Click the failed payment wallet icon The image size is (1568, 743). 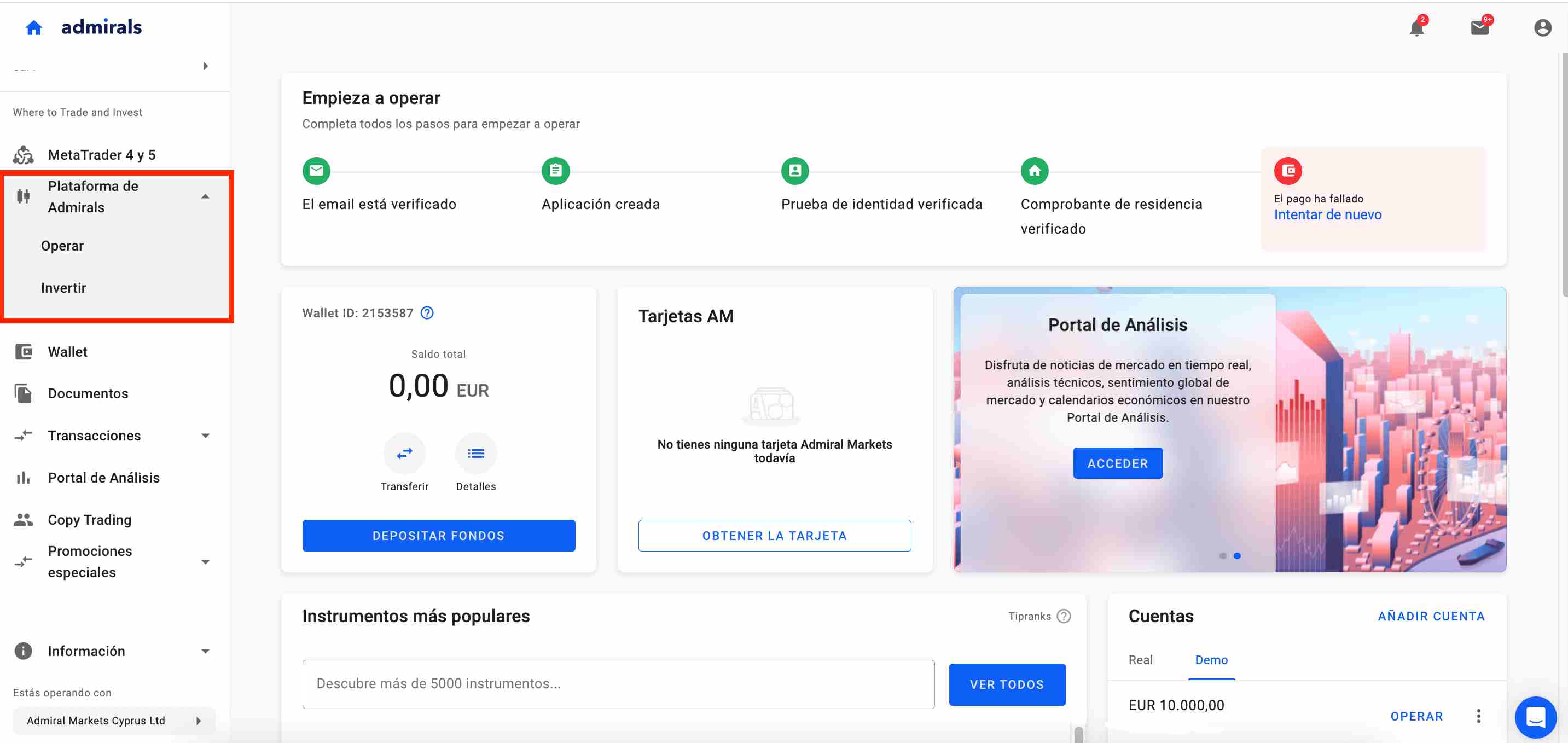click(1288, 171)
